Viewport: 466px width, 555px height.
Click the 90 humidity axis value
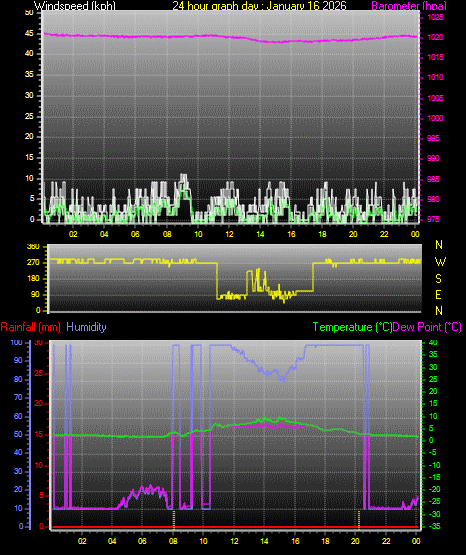pyautogui.click(x=18, y=360)
